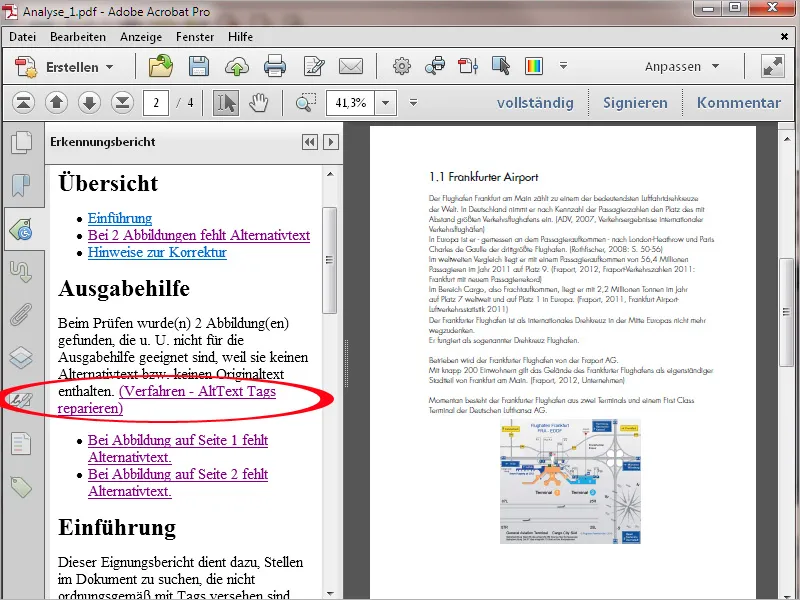
Task: Click the Frankfurt airport map image
Action: [570, 482]
